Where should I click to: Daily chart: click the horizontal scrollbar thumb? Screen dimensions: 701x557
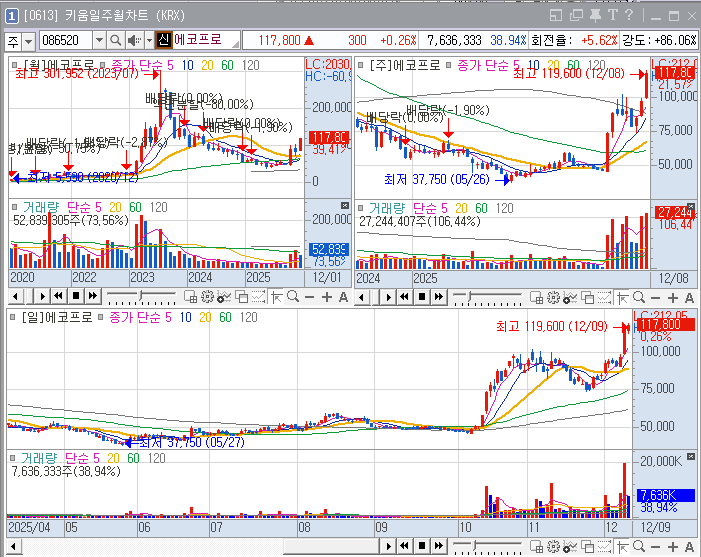point(332,546)
